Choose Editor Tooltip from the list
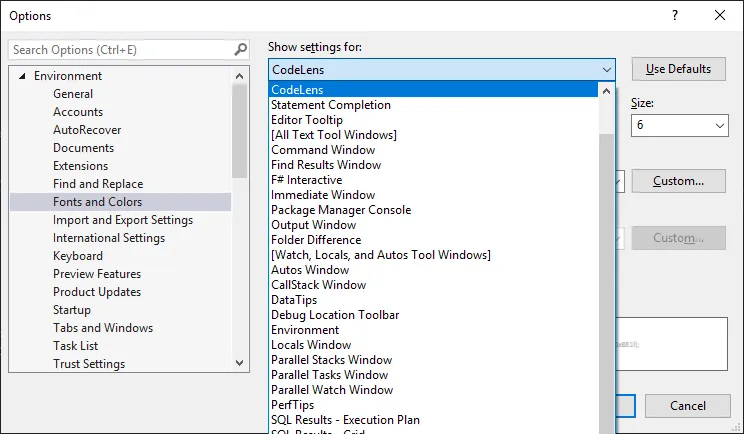This screenshot has width=744, height=434. [433, 120]
